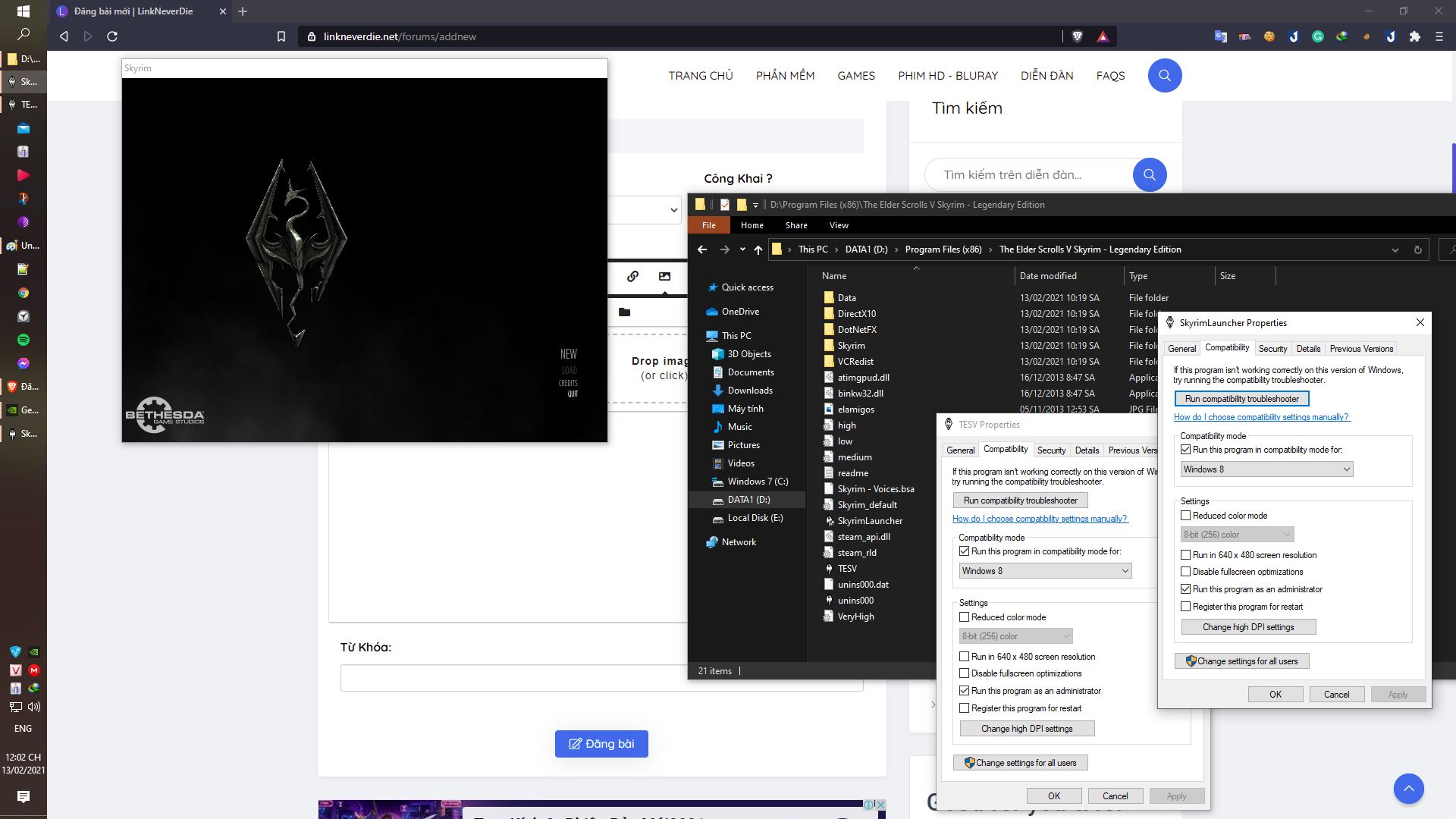Switch to Security tab in SkyrimLauncher Properties
Screen dimensions: 1456x819
coord(1272,349)
